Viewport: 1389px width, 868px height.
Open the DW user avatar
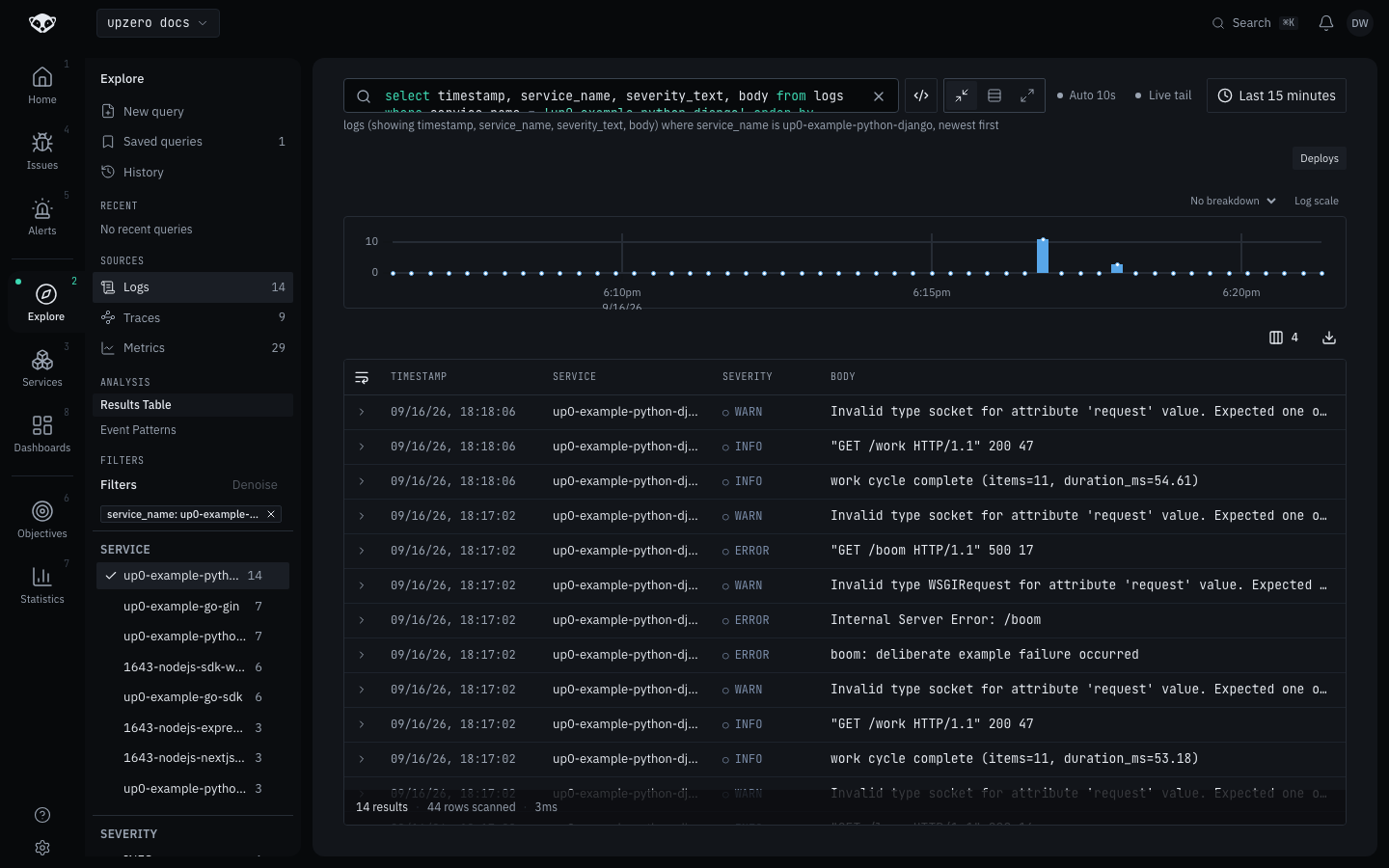1360,23
